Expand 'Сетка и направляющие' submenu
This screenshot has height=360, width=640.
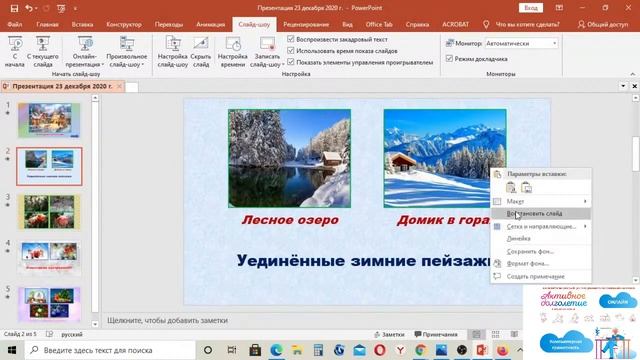[541, 226]
